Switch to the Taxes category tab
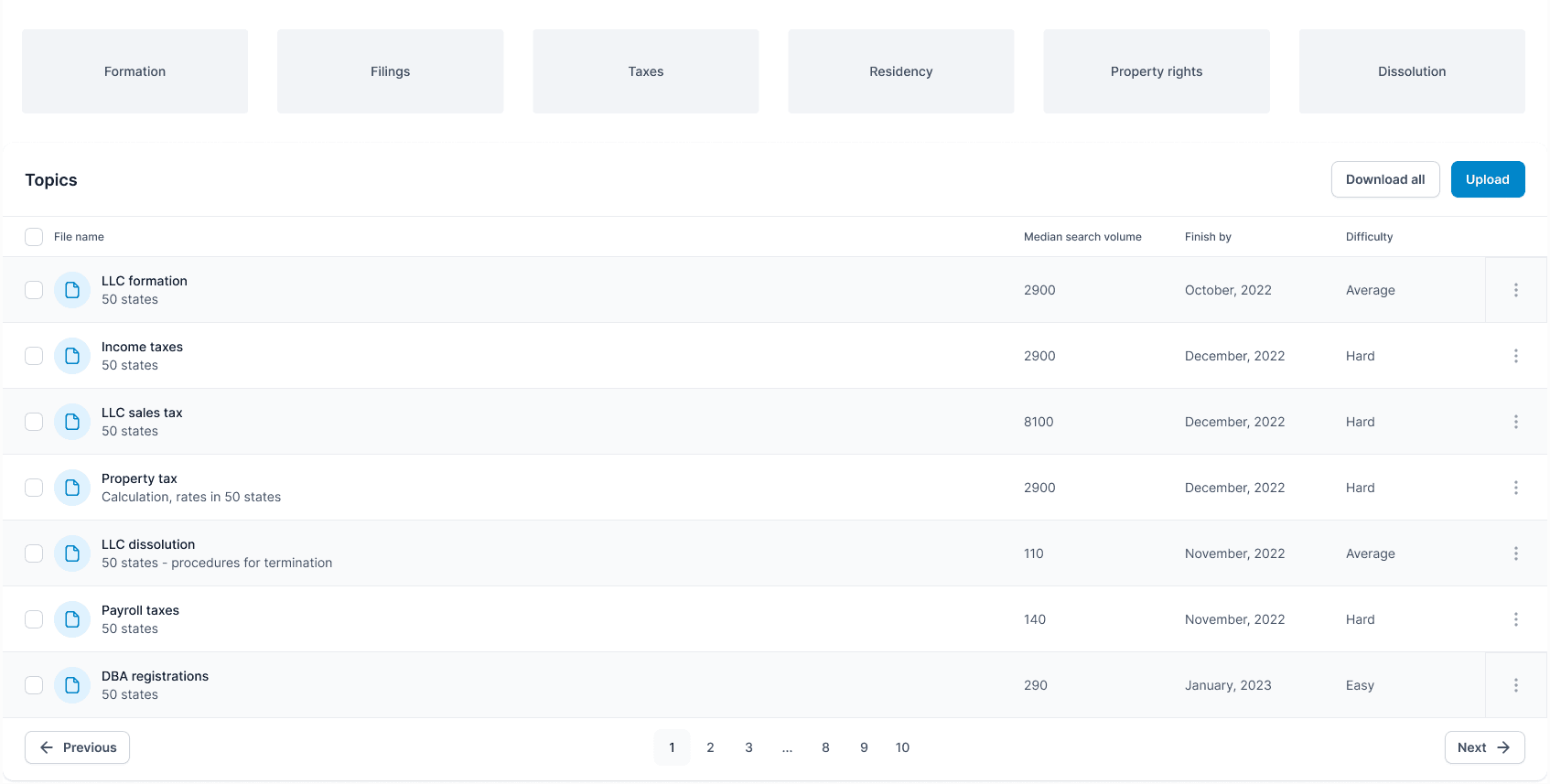This screenshot has height=784, width=1550. pyautogui.click(x=645, y=71)
